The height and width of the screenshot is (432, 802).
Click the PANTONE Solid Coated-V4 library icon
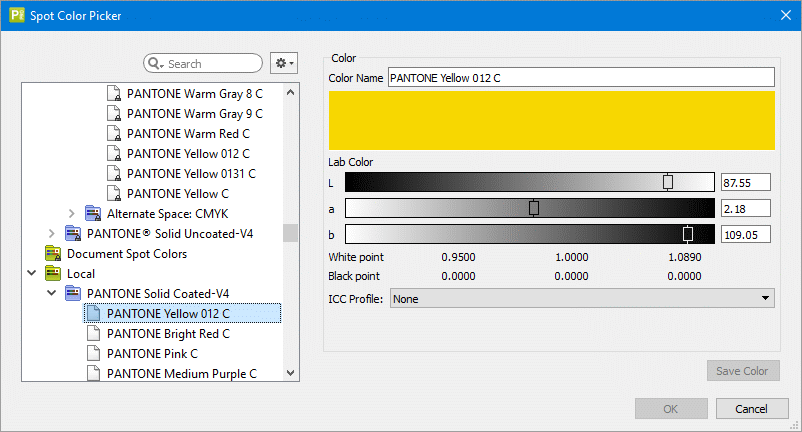(73, 293)
